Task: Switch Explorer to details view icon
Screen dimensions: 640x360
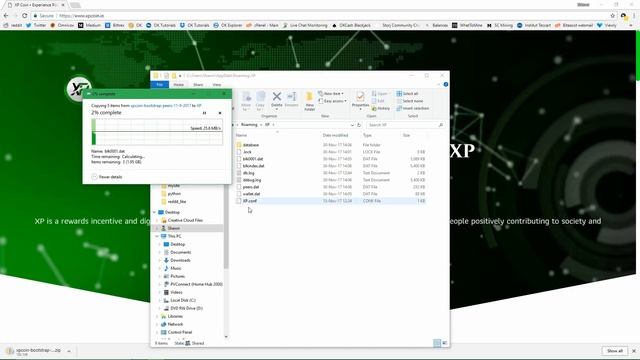Action: (437, 343)
